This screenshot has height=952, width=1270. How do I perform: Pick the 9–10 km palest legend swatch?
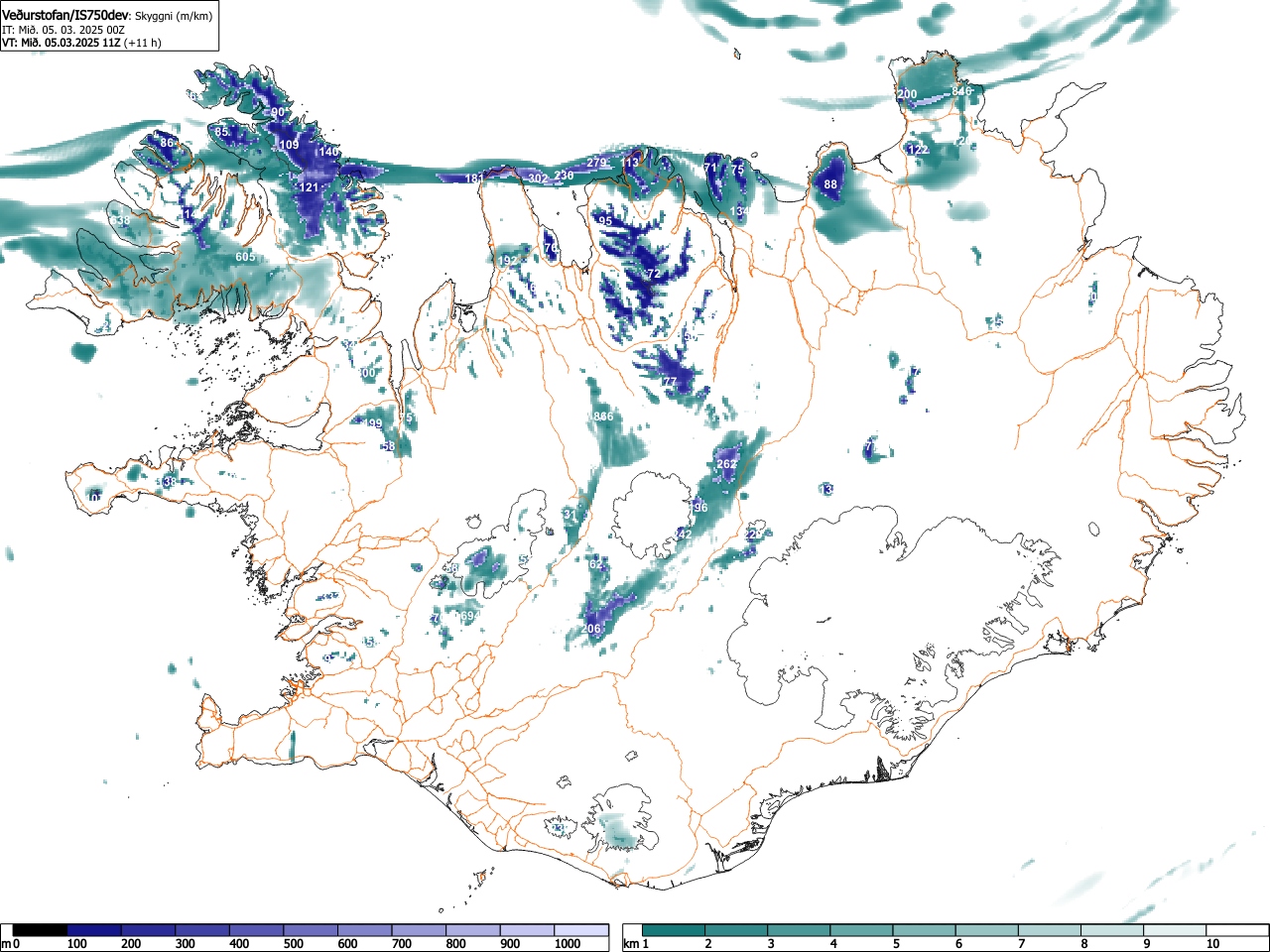(x=1177, y=930)
